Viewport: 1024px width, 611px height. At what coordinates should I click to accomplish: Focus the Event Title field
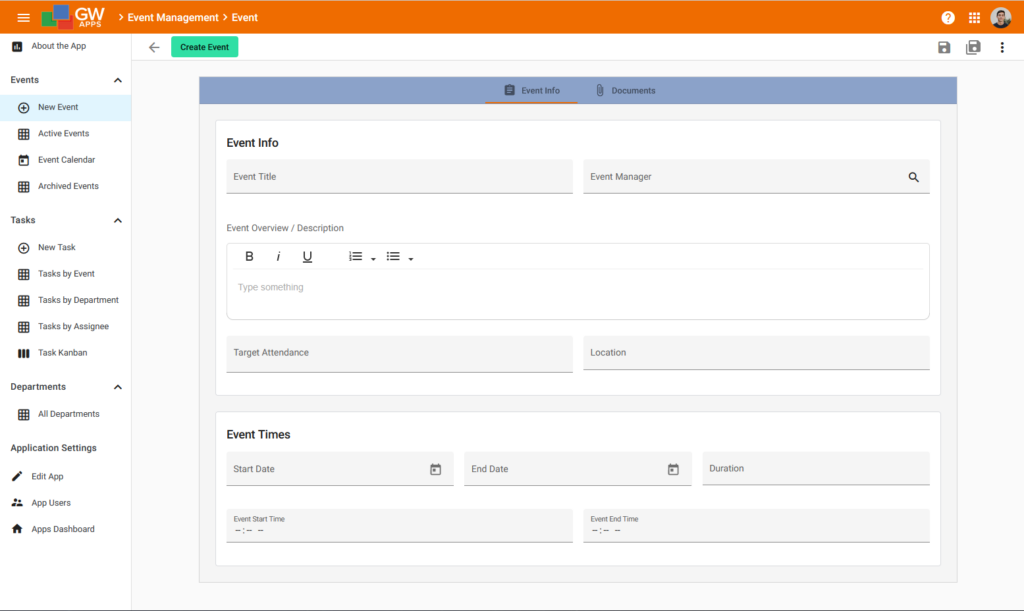(400, 177)
